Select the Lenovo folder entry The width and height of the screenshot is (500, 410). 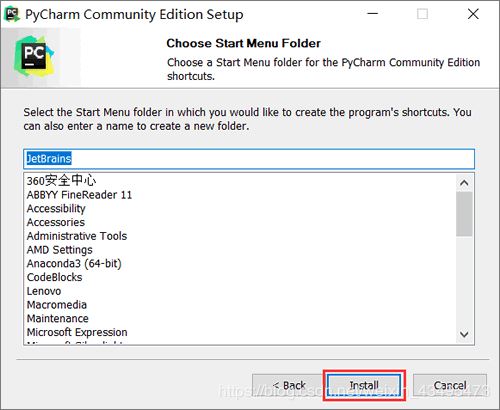[x=44, y=291]
